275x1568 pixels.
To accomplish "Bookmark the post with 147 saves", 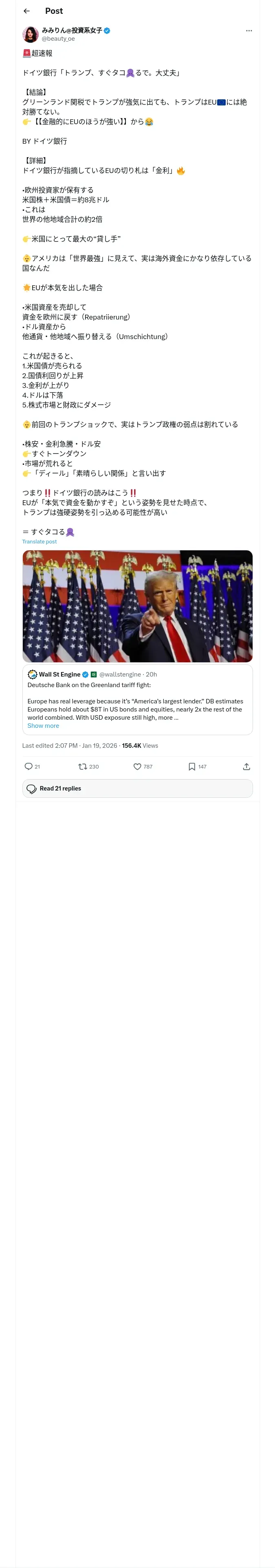I will coord(192,766).
